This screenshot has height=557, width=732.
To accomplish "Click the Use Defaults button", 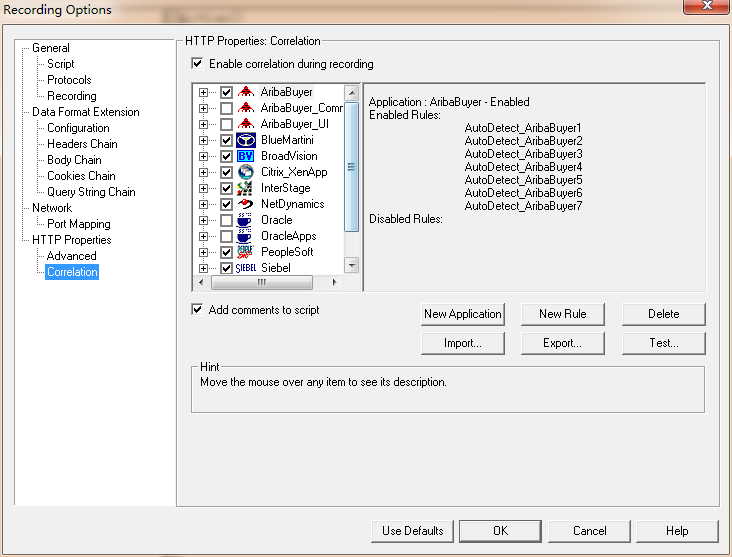I will pos(412,531).
